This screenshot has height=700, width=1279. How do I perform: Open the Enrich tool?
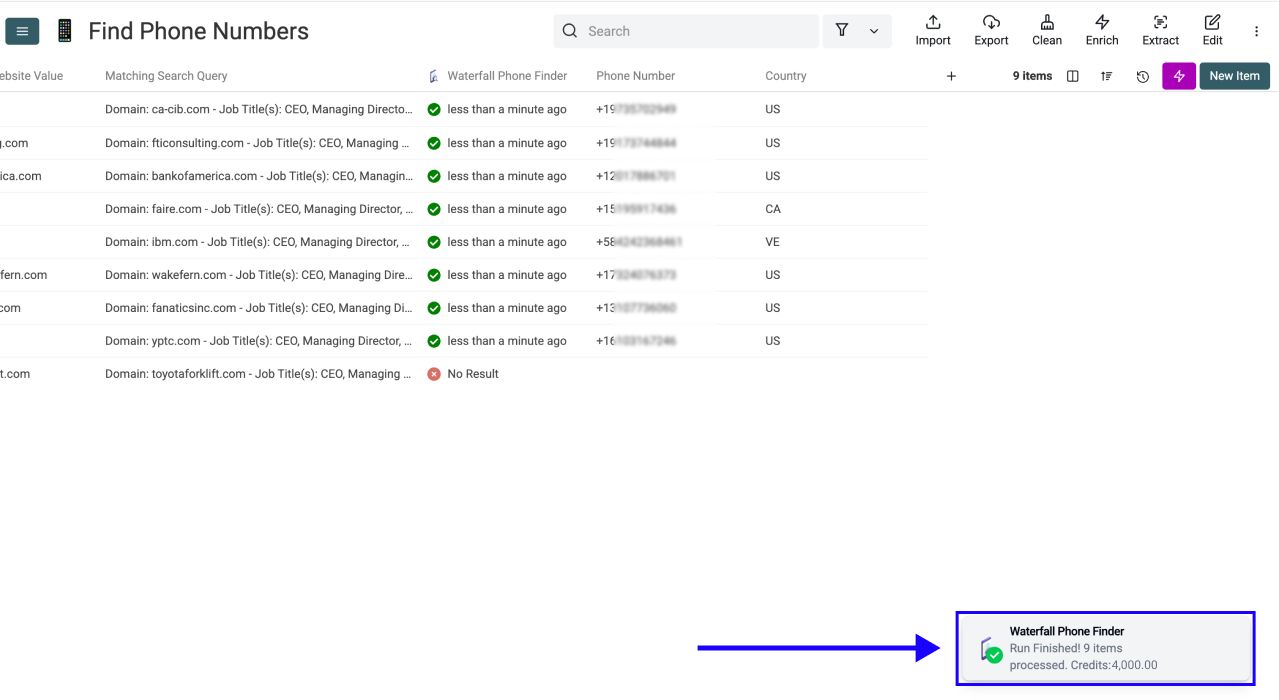click(1101, 23)
